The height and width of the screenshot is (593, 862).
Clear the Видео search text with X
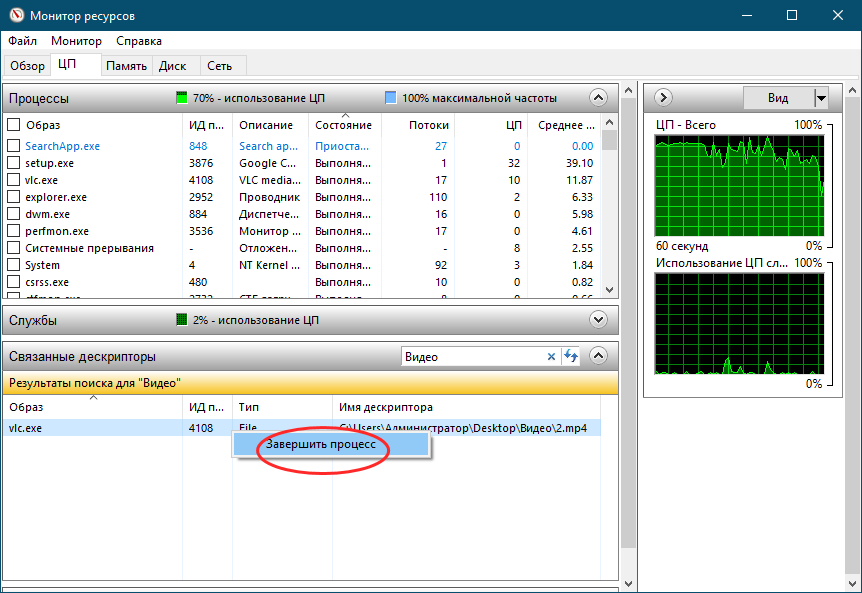tap(551, 357)
